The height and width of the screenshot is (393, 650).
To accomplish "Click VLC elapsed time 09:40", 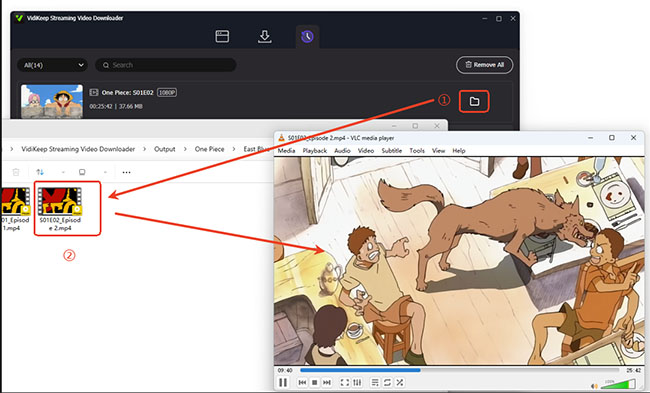I will (x=285, y=370).
